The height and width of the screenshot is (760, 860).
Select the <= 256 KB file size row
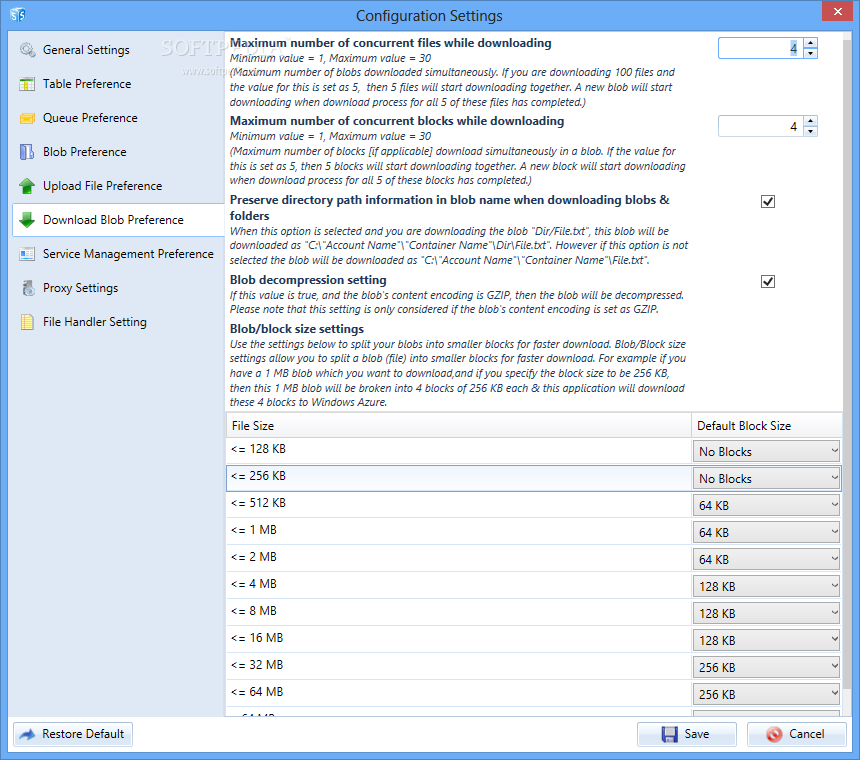tap(459, 478)
